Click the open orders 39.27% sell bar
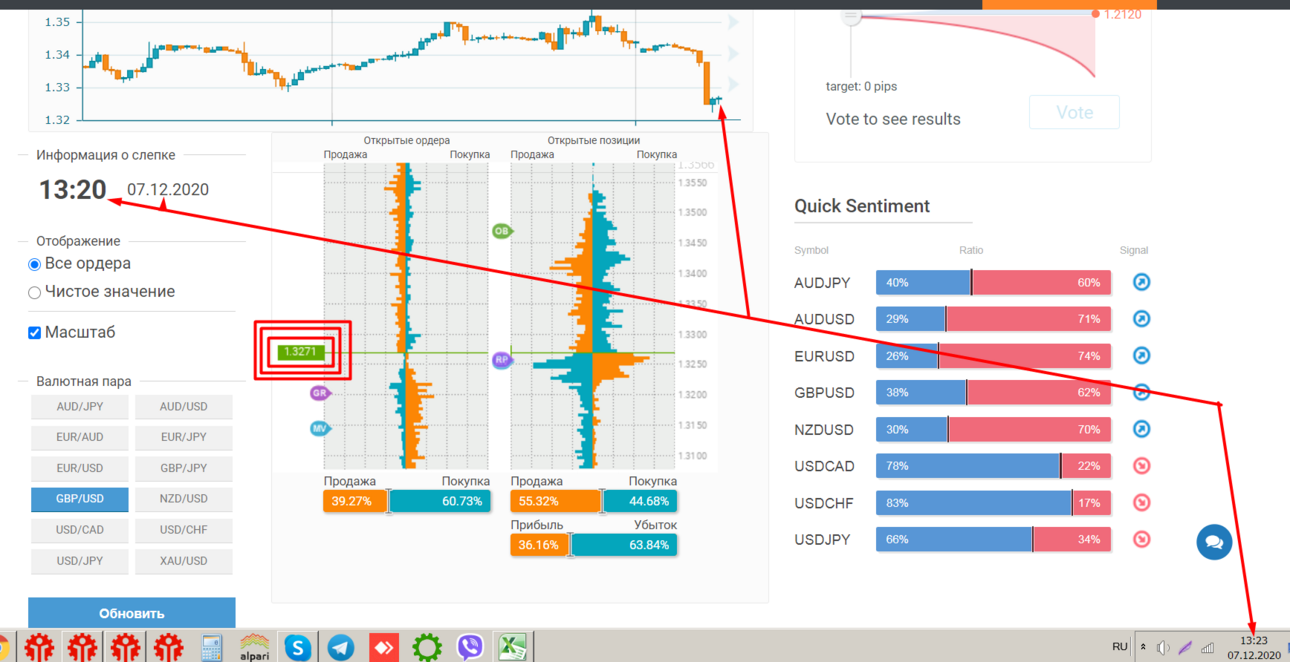Screen dimensions: 1290x662 tap(355, 501)
